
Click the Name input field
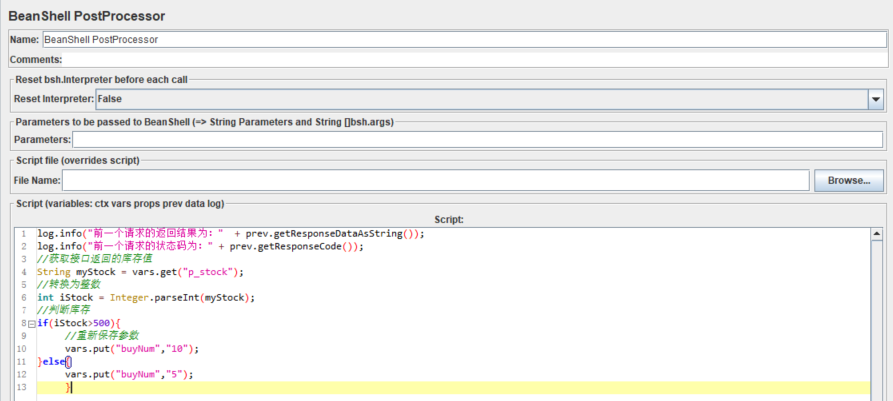tap(464, 40)
